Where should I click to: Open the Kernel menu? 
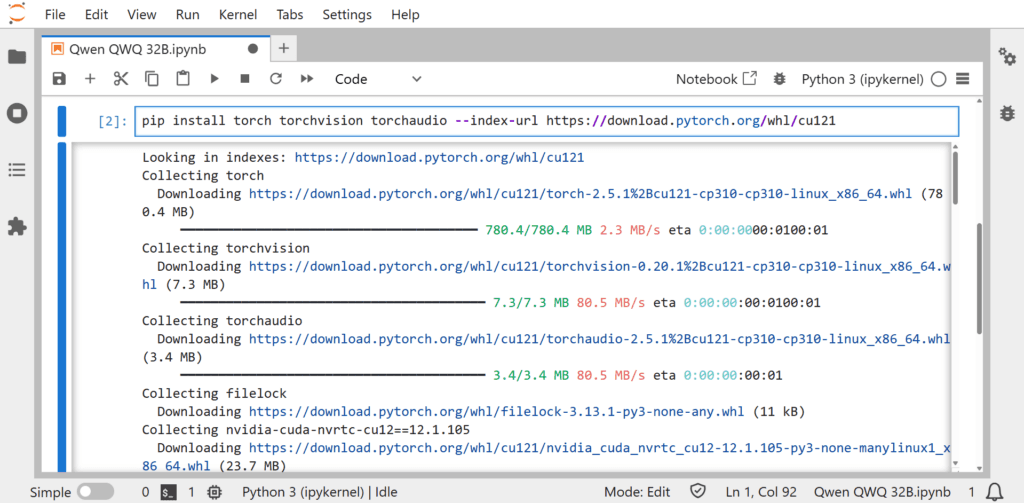pyautogui.click(x=236, y=15)
